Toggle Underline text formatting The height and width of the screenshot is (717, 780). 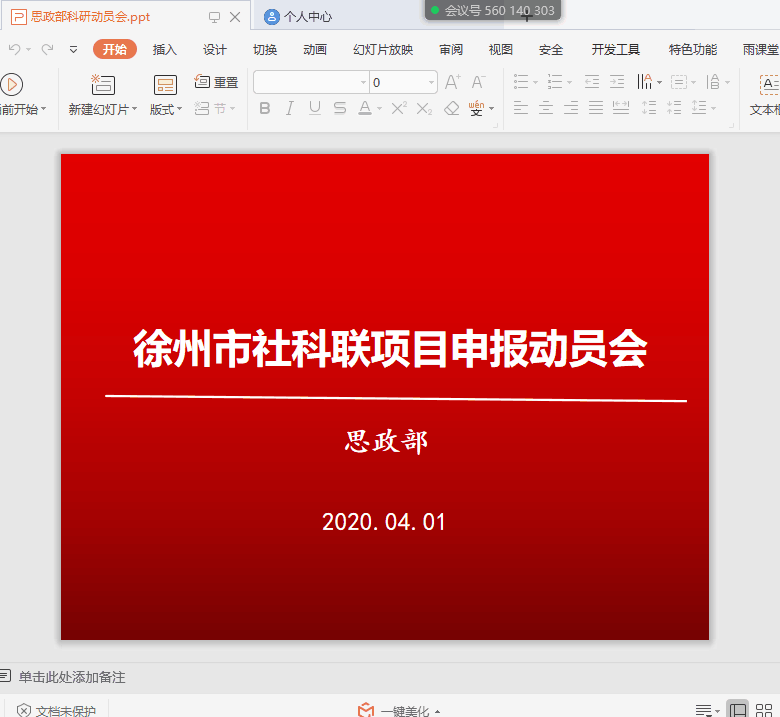click(x=315, y=108)
